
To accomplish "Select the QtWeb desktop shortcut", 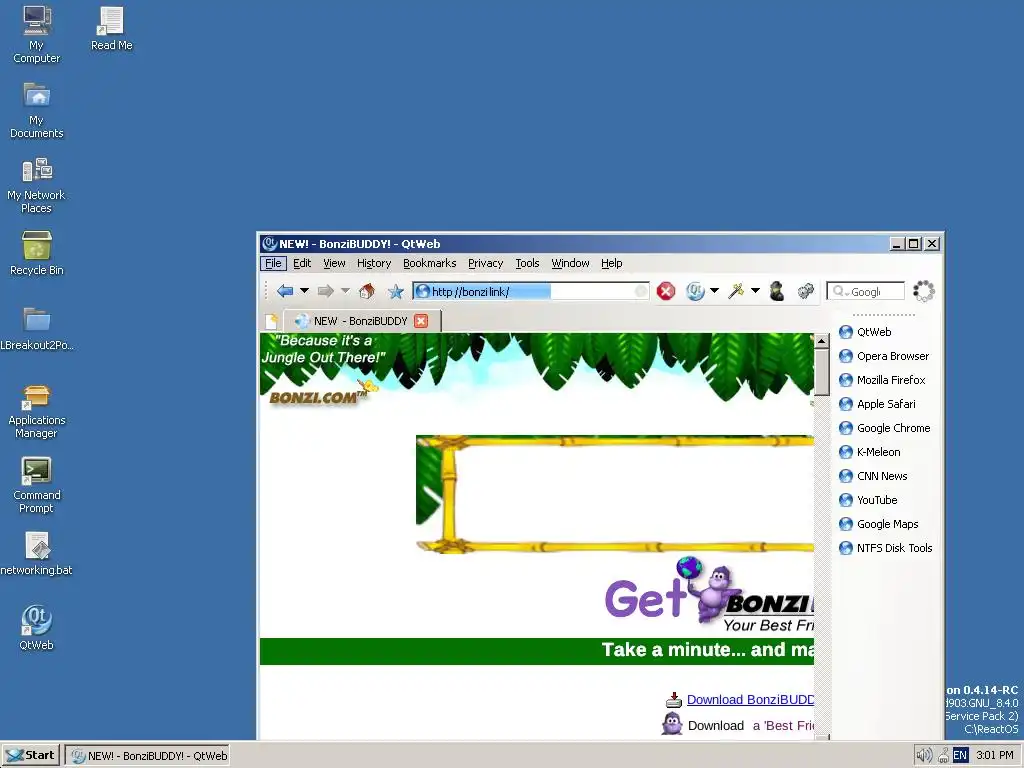I will click(x=37, y=628).
